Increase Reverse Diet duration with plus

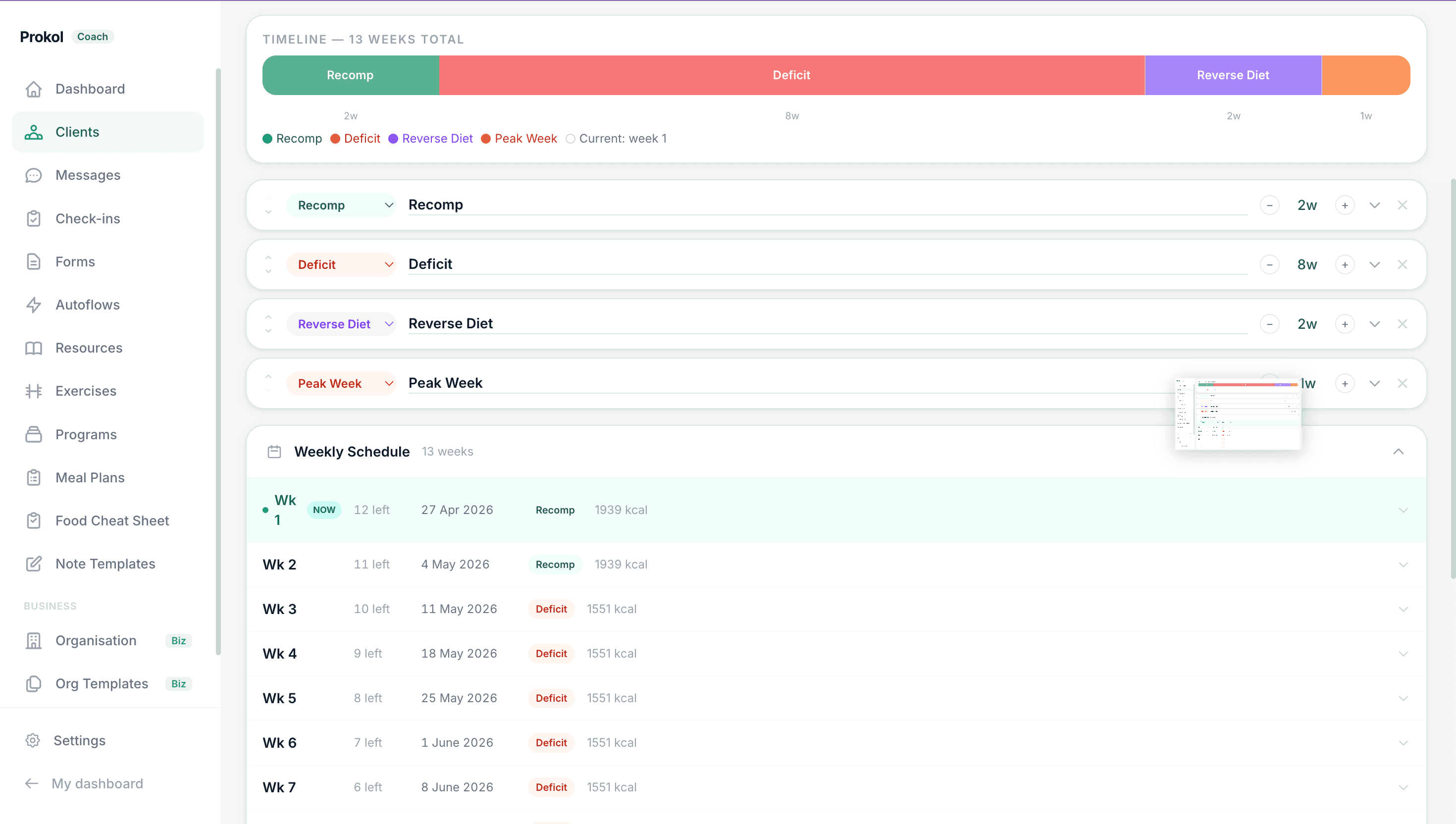click(1345, 324)
